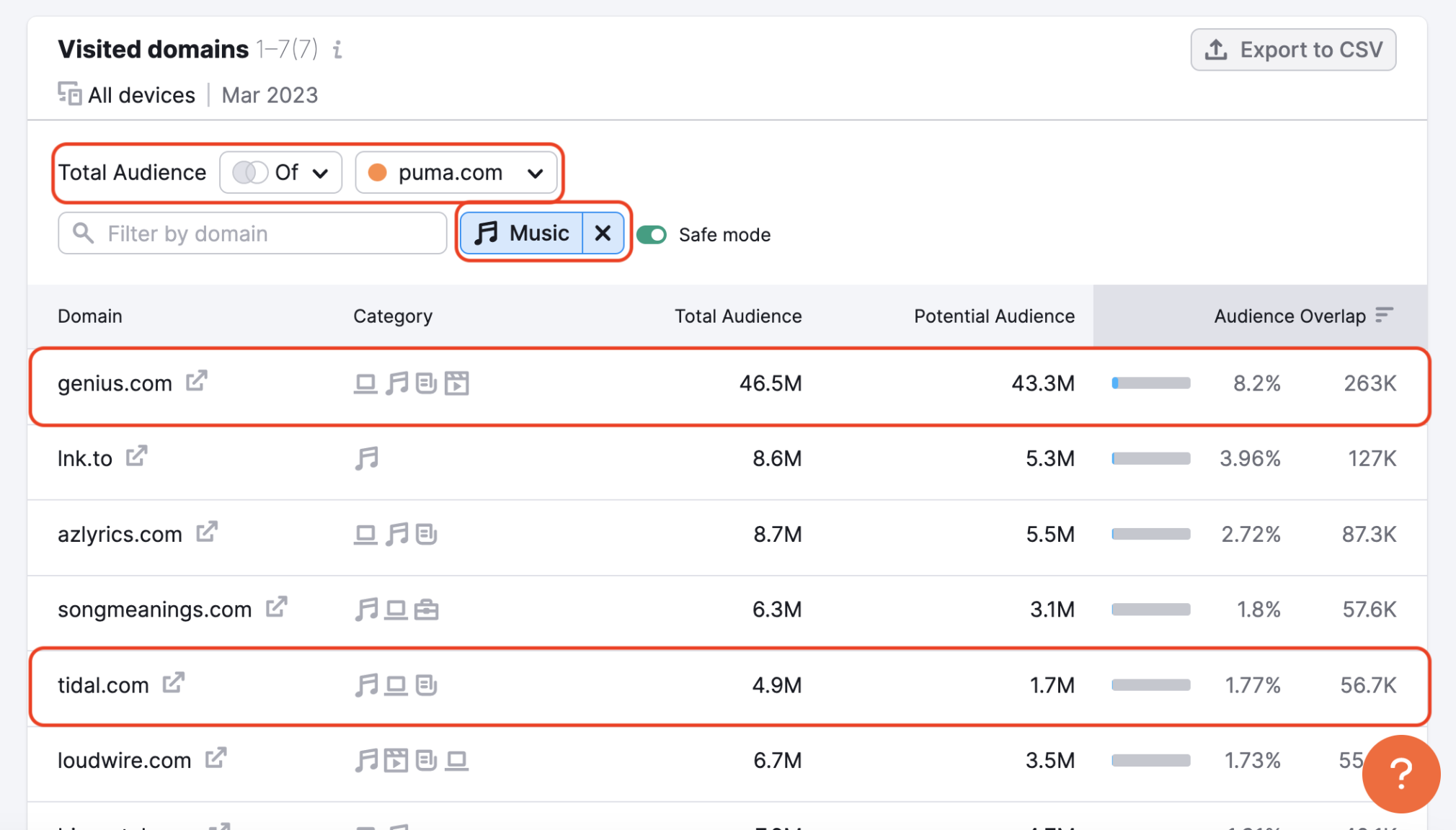The width and height of the screenshot is (1456, 830).
Task: Sort by Category column header
Action: (x=393, y=316)
